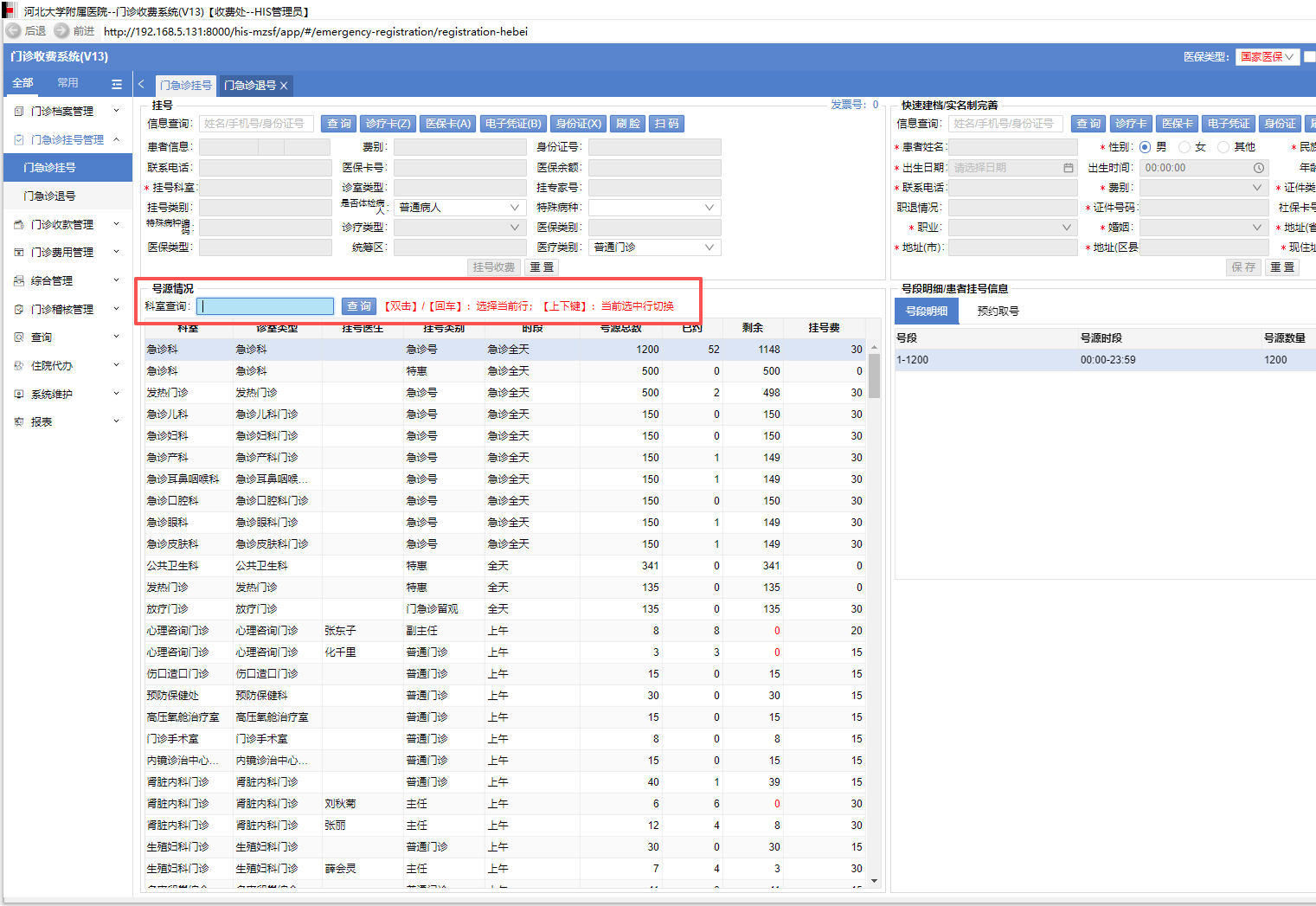1316x906 pixels.
Task: Click the 号源 table scrollbar down arrow
Action: click(874, 881)
